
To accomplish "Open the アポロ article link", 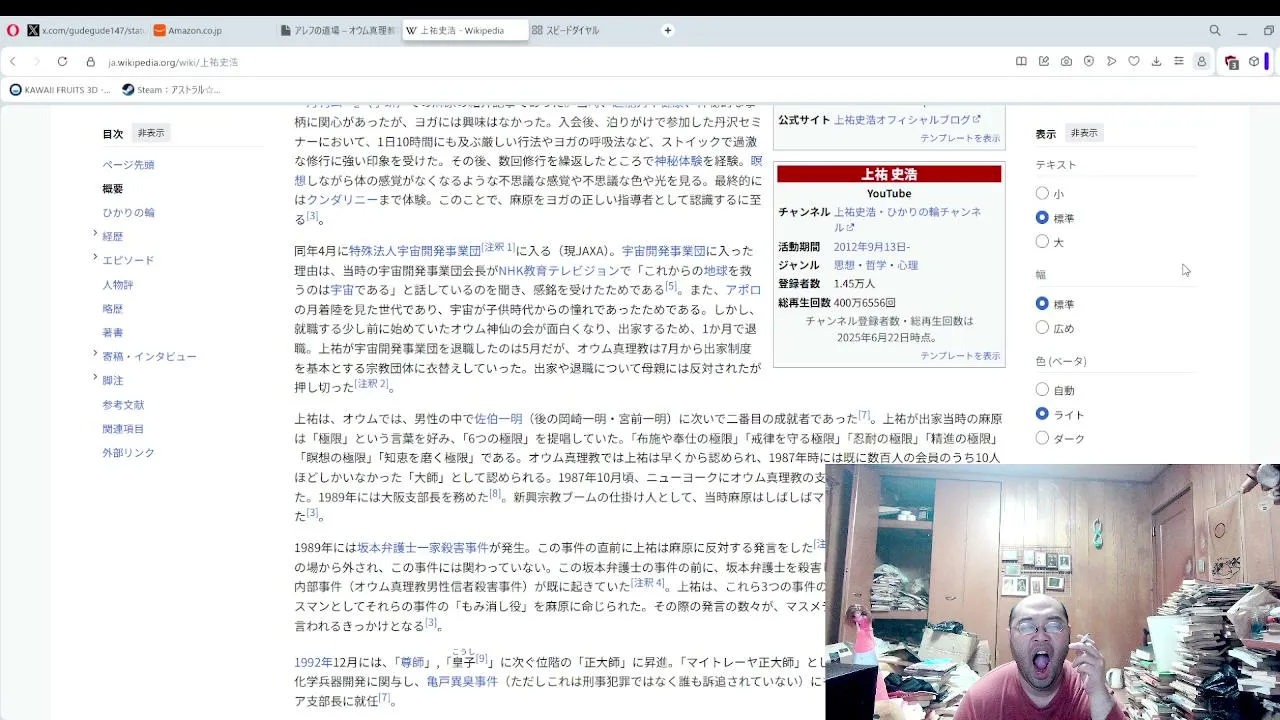I will coord(743,290).
